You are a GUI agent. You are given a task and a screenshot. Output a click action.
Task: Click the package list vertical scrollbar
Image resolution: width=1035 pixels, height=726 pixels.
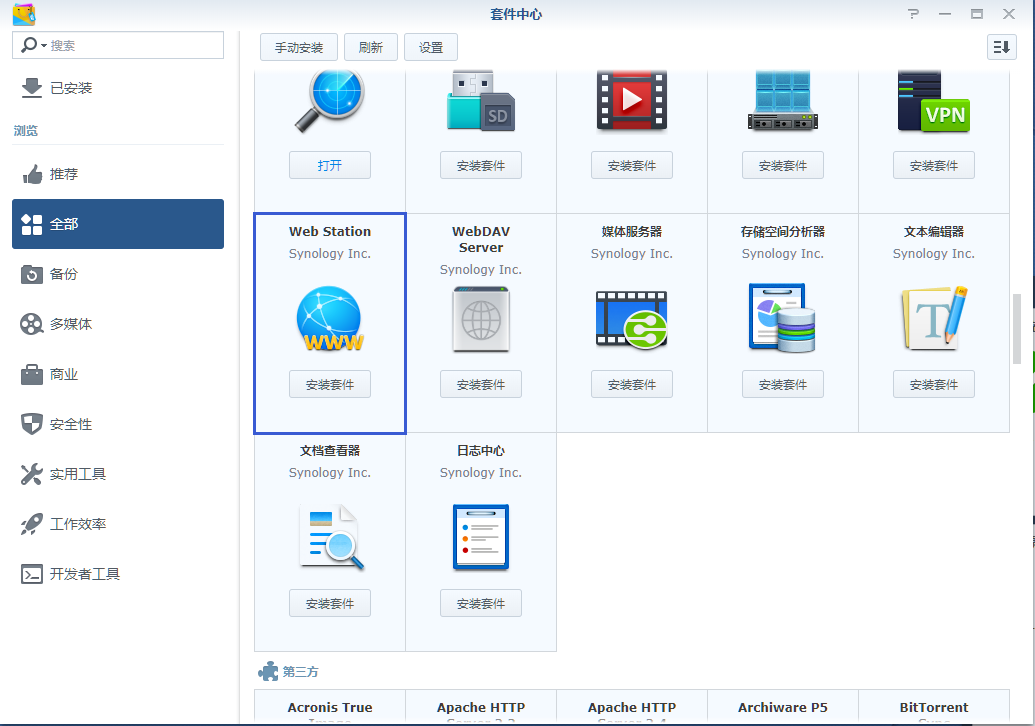tap(1017, 329)
